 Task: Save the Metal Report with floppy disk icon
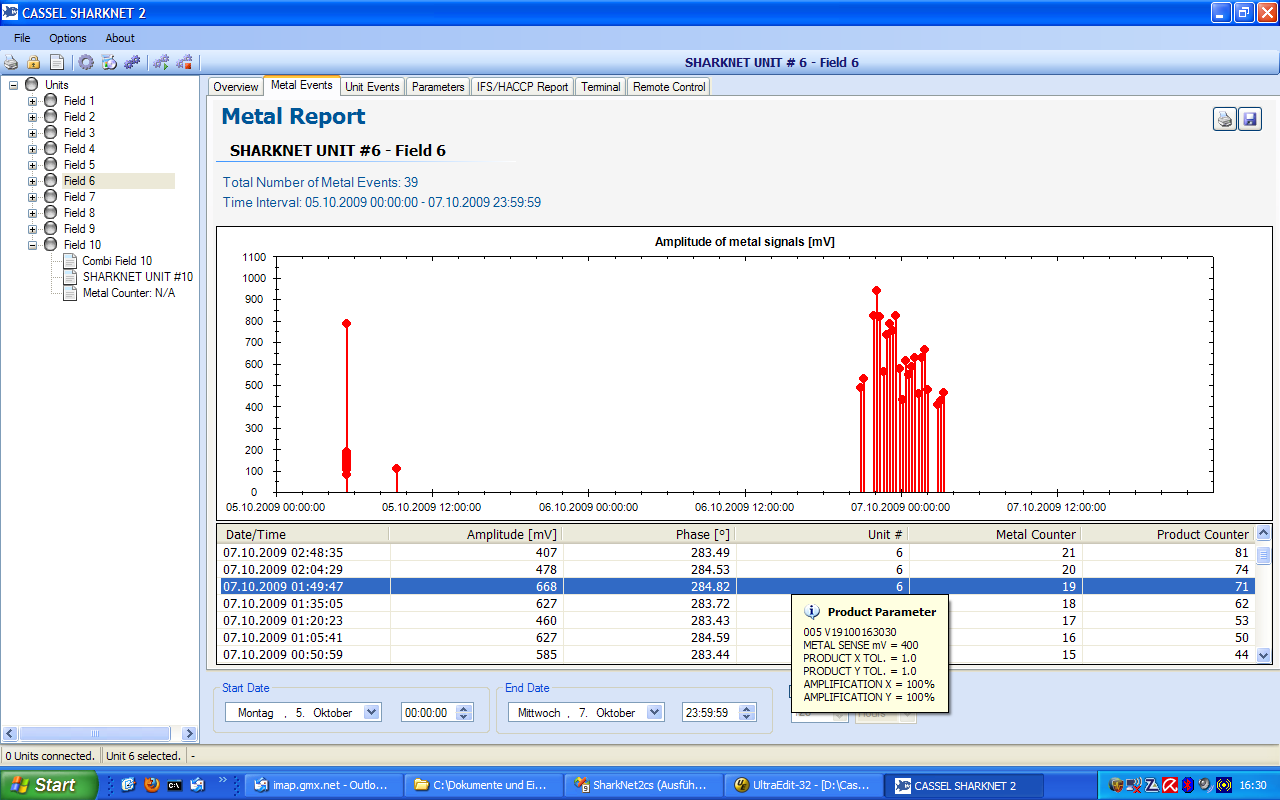pyautogui.click(x=1249, y=120)
